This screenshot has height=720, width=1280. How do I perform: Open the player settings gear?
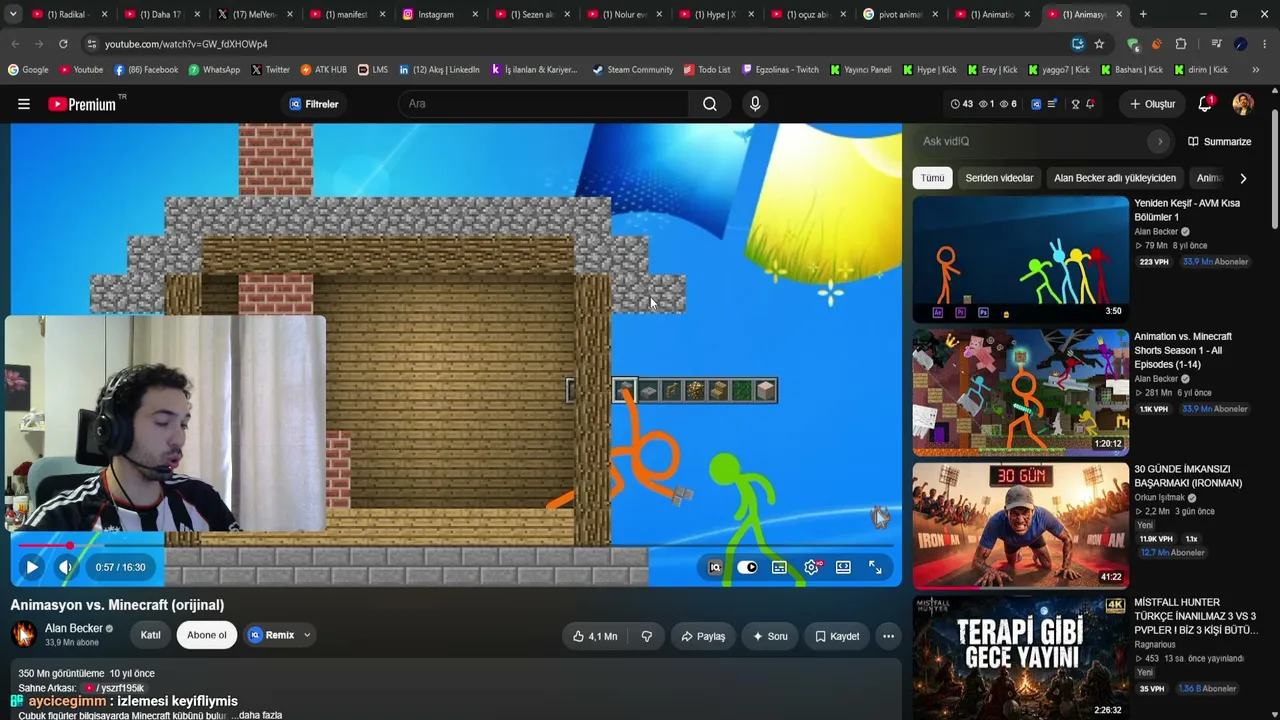811,567
